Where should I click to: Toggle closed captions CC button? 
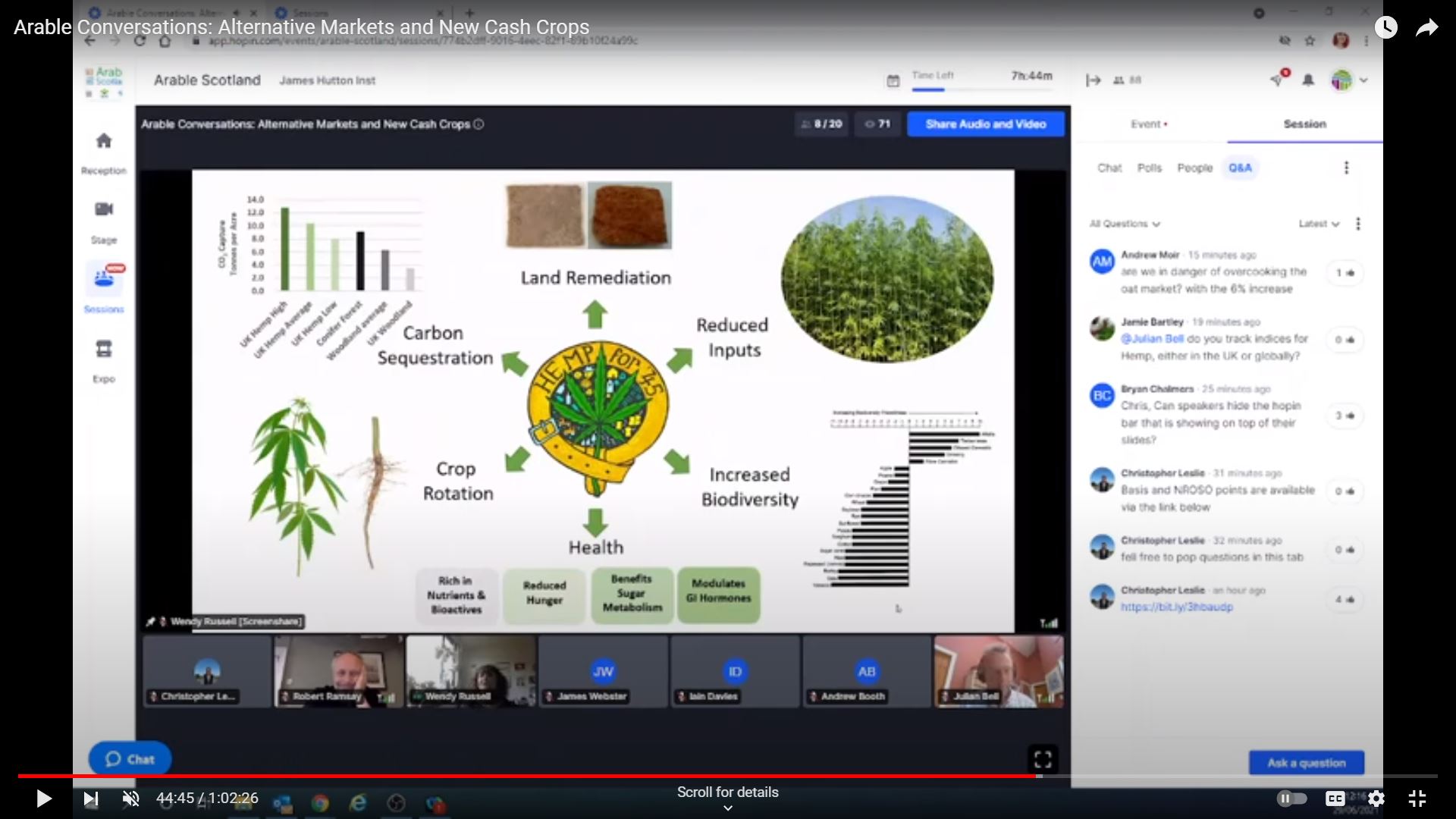click(x=1335, y=799)
